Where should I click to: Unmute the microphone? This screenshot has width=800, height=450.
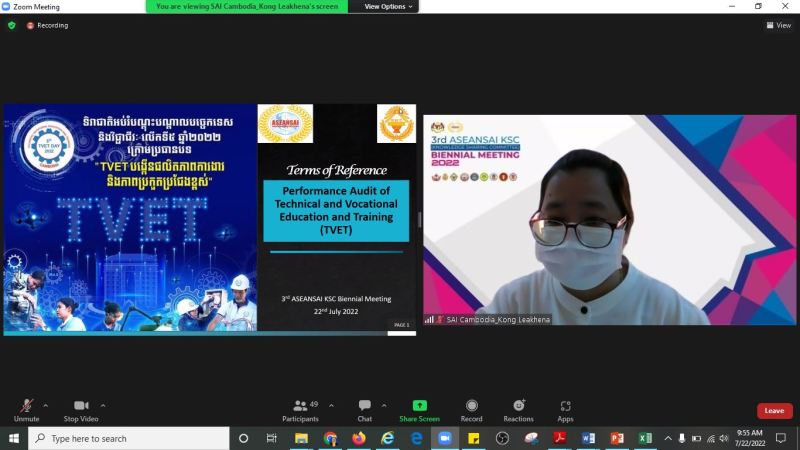(x=26, y=408)
